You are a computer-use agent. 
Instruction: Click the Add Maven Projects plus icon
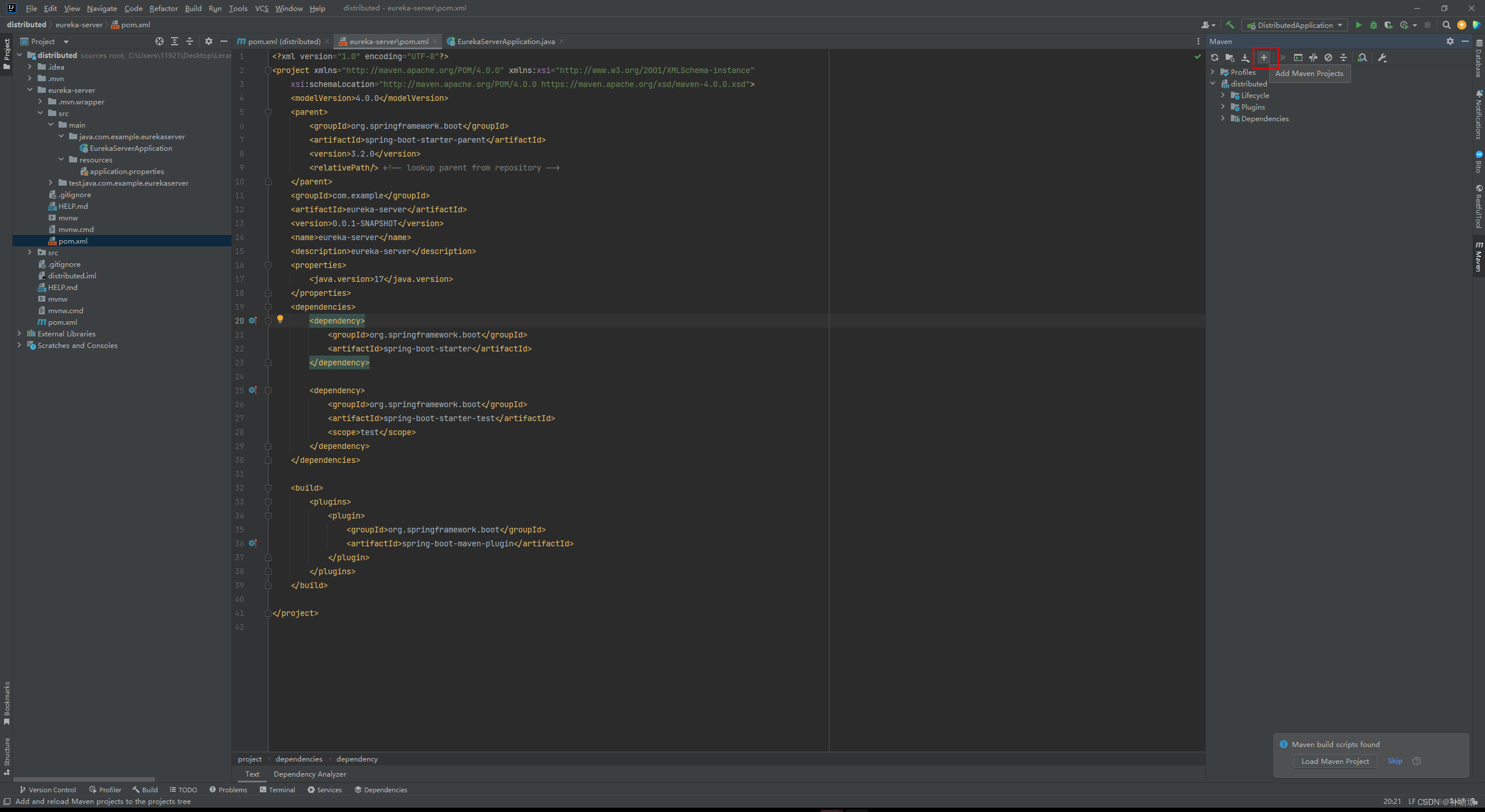click(x=1263, y=57)
